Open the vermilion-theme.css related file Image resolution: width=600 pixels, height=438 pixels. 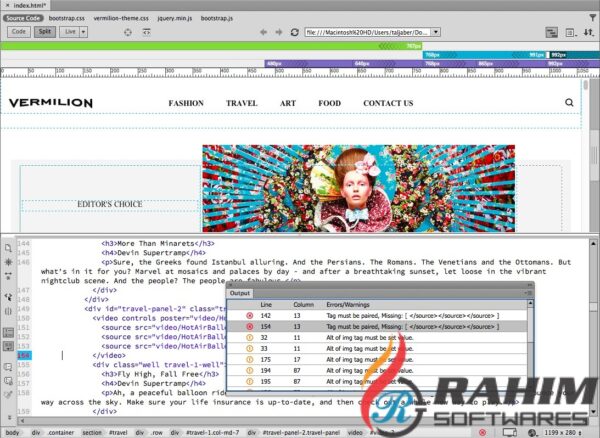click(121, 18)
